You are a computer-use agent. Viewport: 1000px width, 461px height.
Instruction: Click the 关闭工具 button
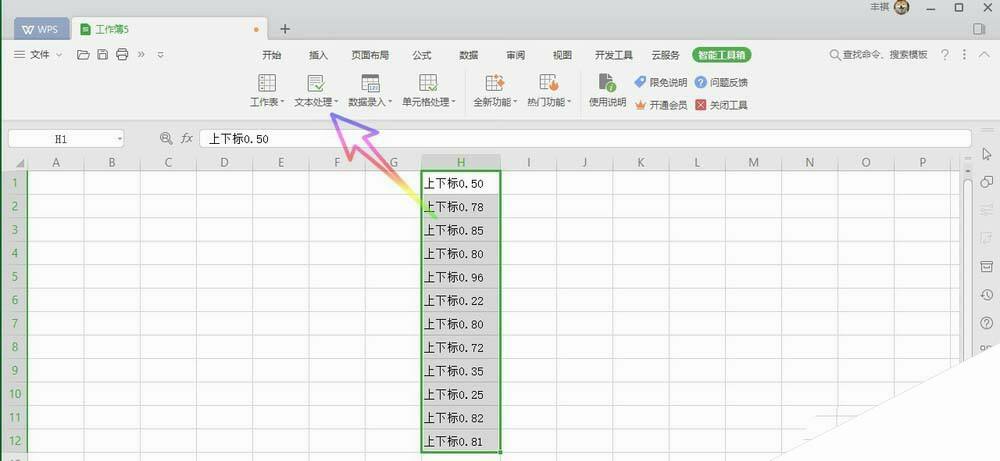721,105
